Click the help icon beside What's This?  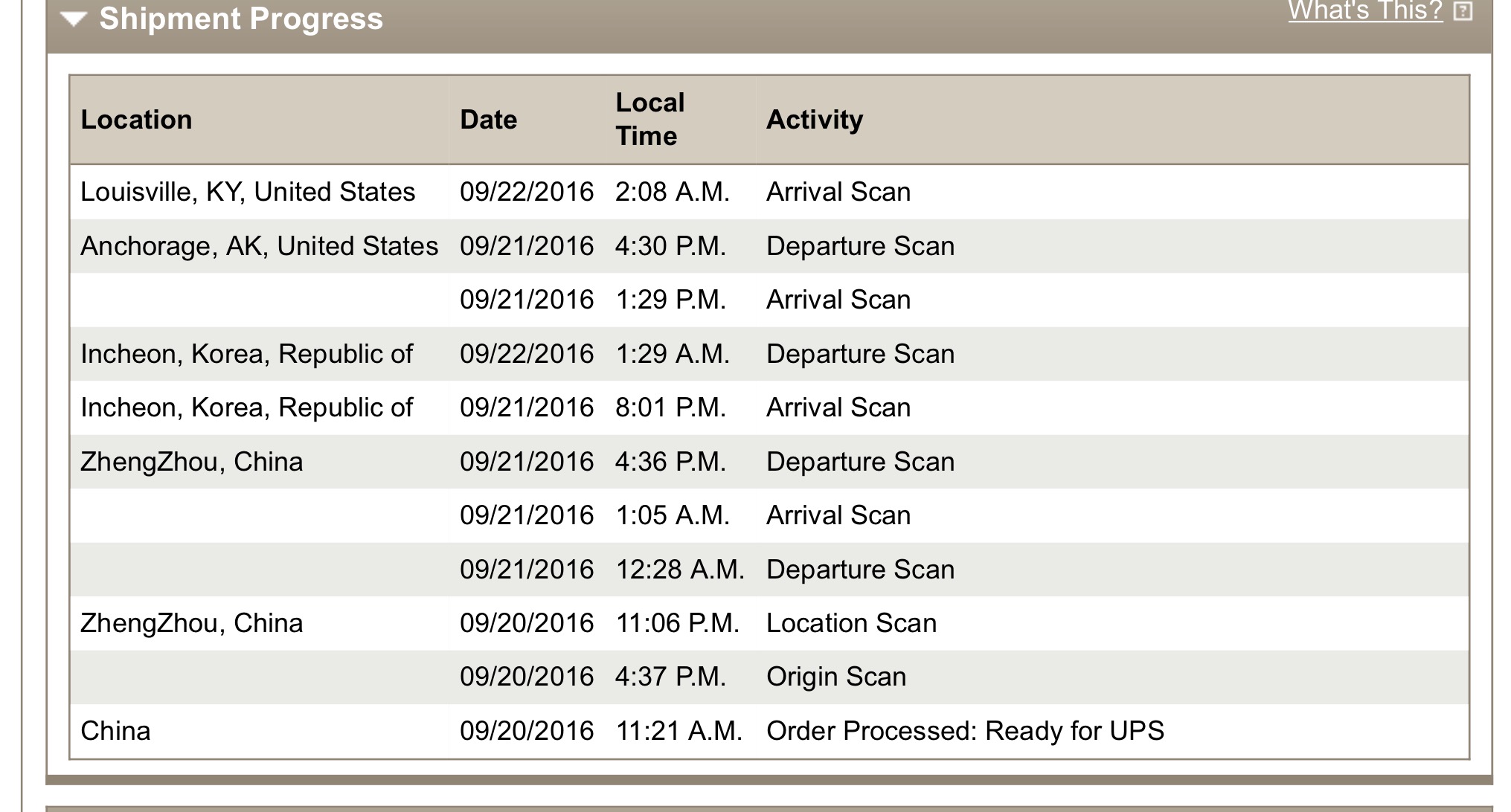coord(1463,11)
